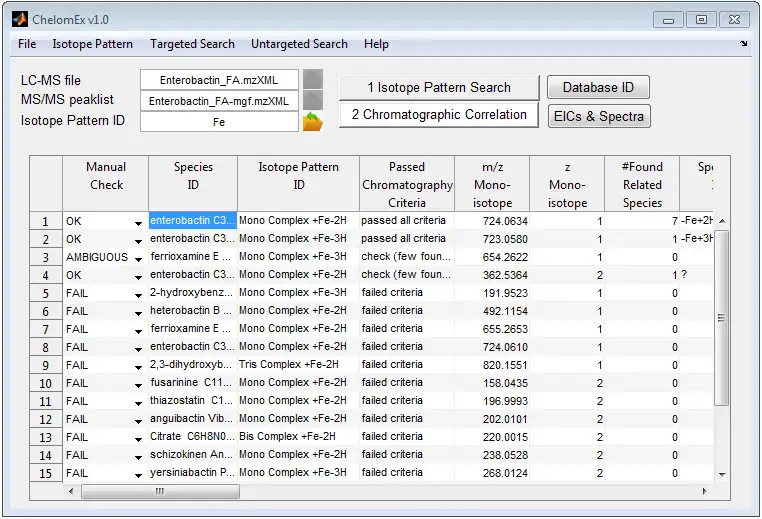The width and height of the screenshot is (762, 519).
Task: Select row header number 8
Action: pos(46,347)
